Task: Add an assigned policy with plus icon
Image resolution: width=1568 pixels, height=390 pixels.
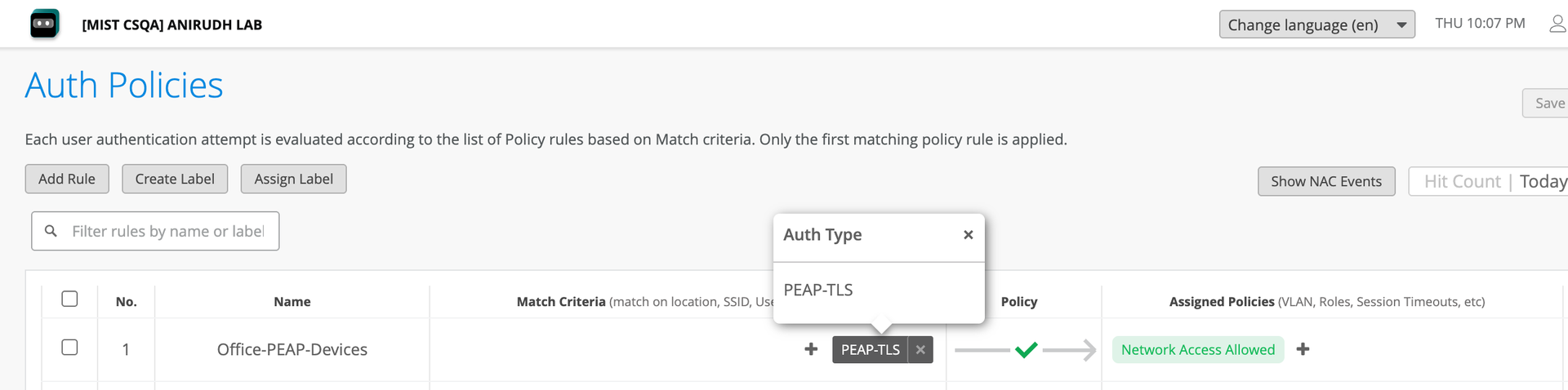Action: 1303,349
